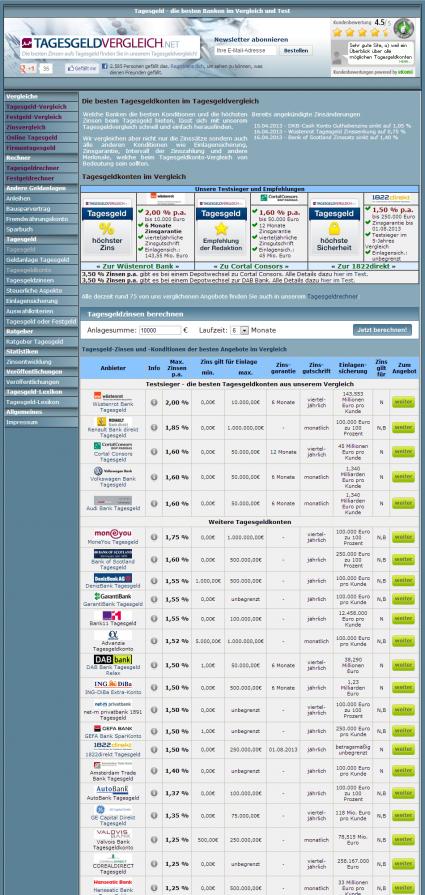Open Fremdwährungskonto in the sidebar
425x895 pixels.
37,219
